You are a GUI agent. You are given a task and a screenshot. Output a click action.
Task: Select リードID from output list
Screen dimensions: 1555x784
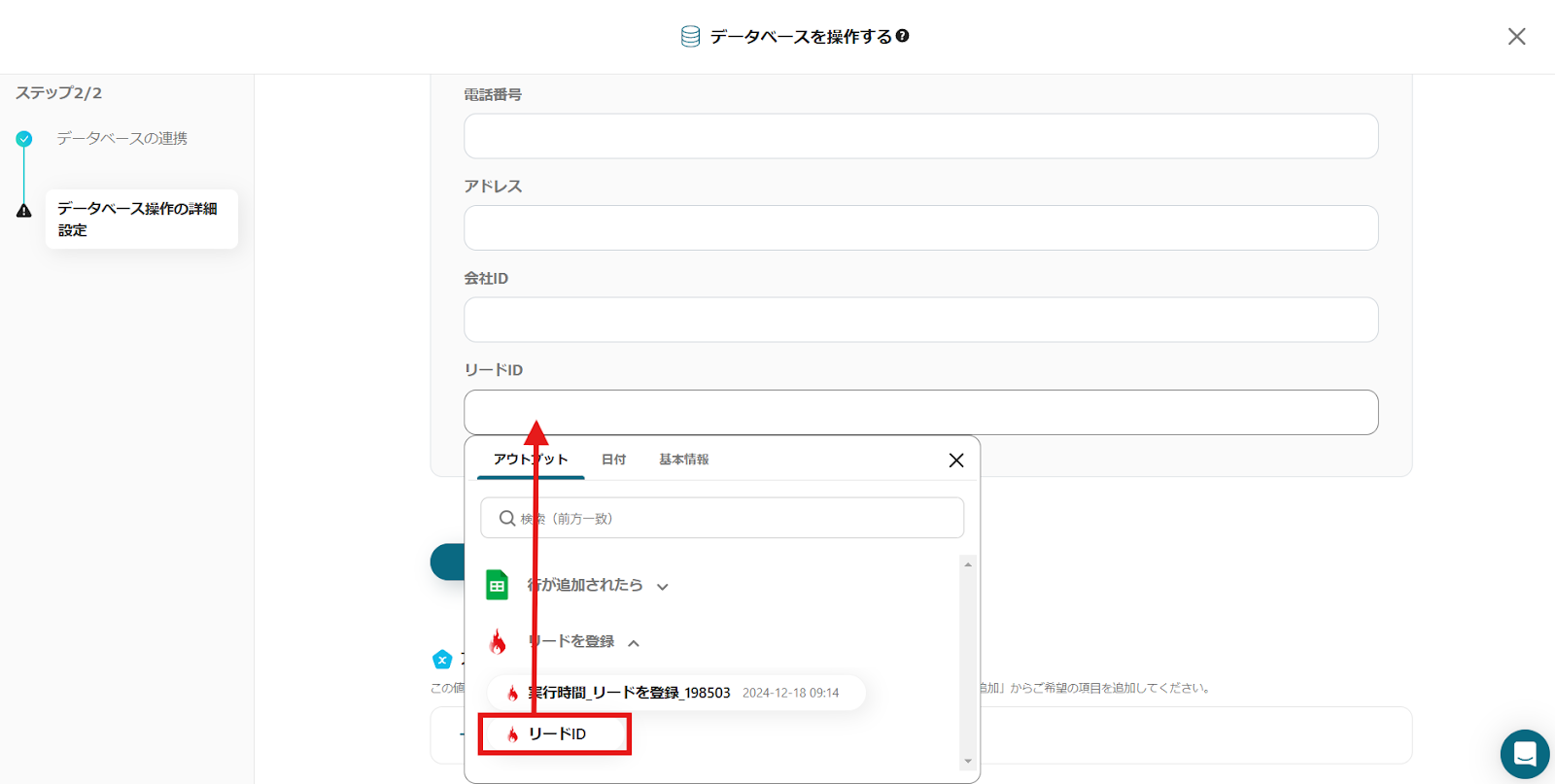(556, 734)
